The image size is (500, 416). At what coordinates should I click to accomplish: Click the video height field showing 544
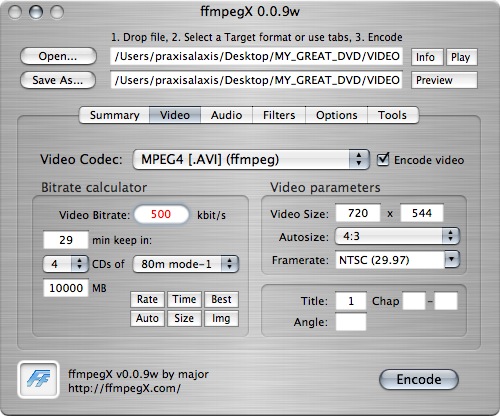click(422, 213)
